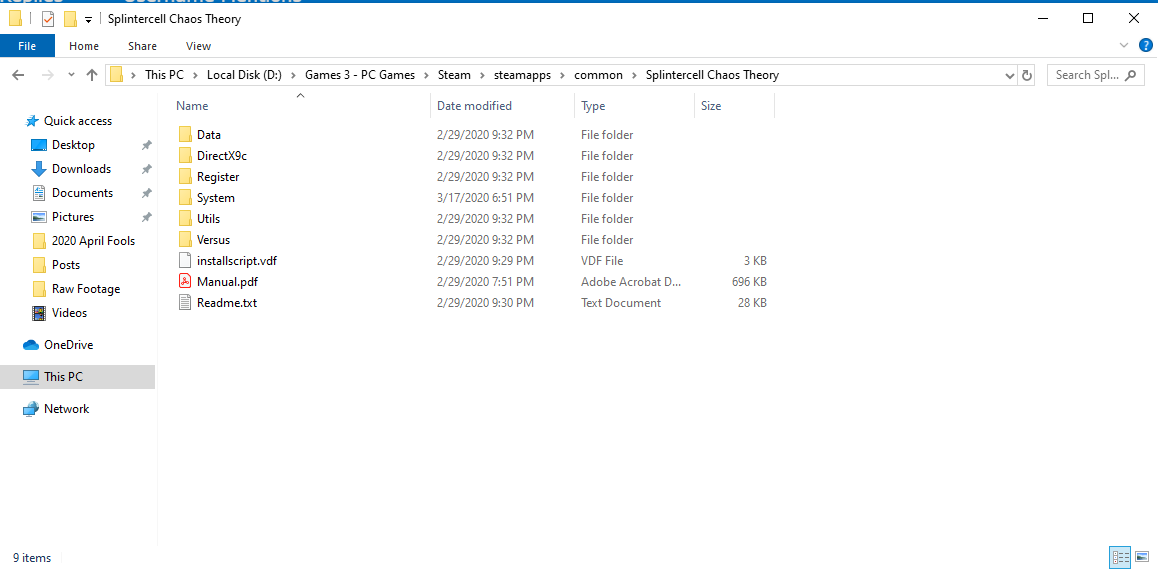Expand the ribbon with chevron
The width and height of the screenshot is (1158, 569).
[x=1124, y=46]
